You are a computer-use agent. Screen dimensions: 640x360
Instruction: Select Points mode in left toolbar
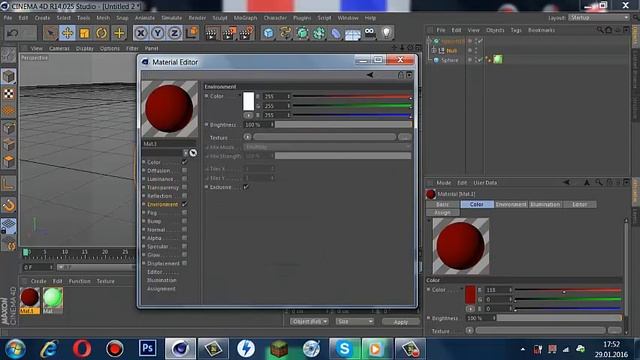tap(9, 128)
